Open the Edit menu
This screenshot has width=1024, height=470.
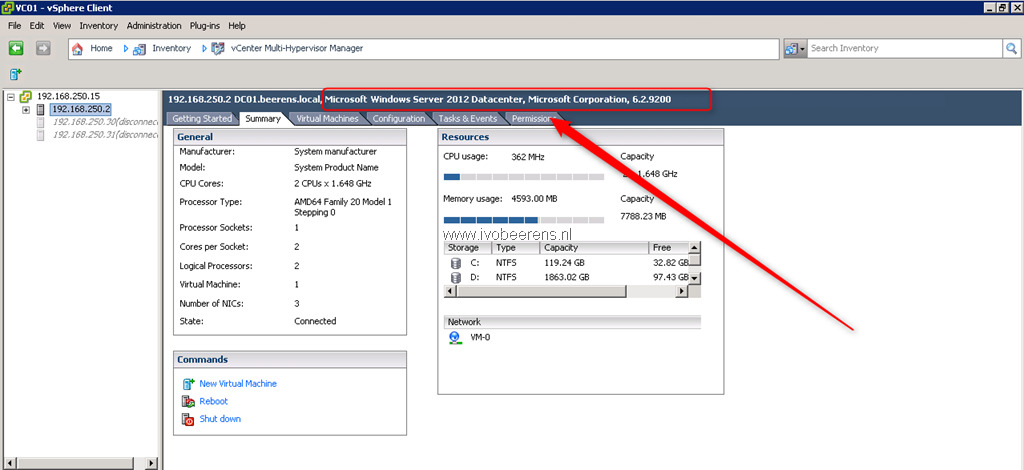(x=37, y=26)
